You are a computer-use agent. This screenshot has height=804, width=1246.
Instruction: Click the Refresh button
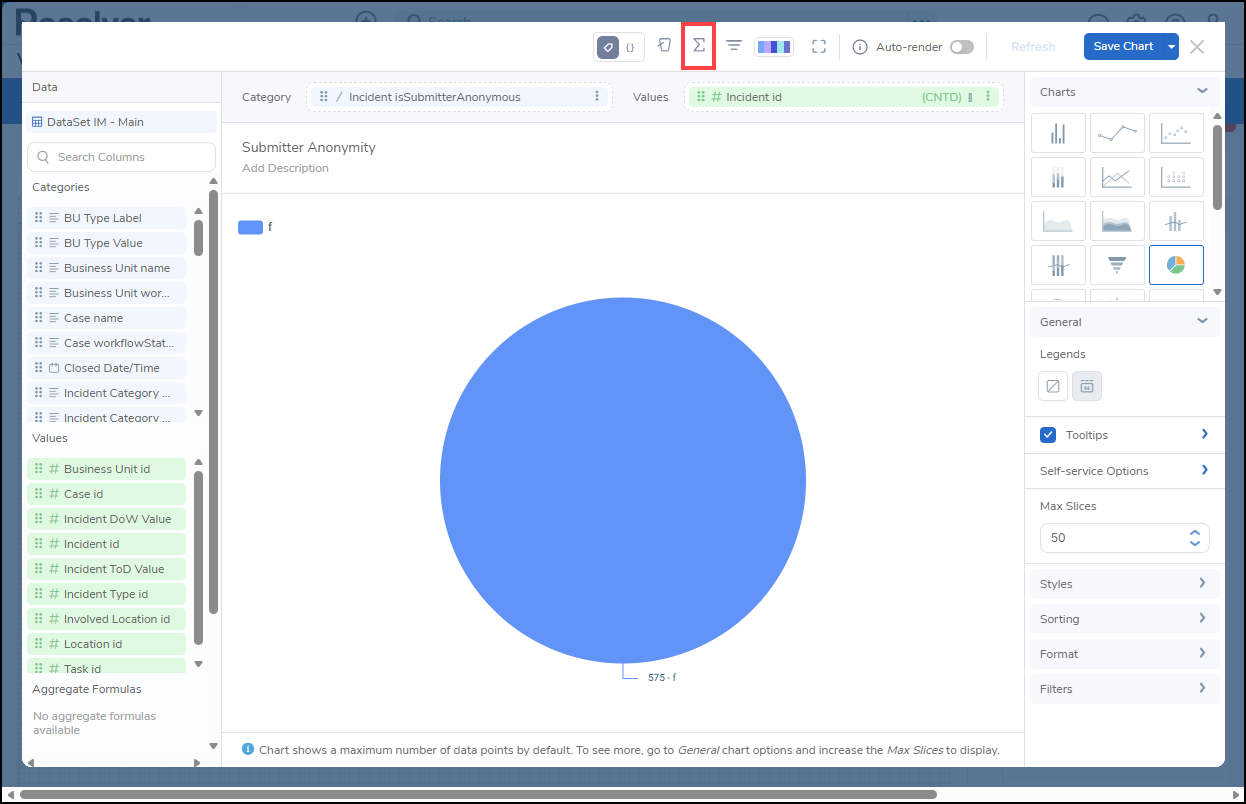click(x=1033, y=47)
